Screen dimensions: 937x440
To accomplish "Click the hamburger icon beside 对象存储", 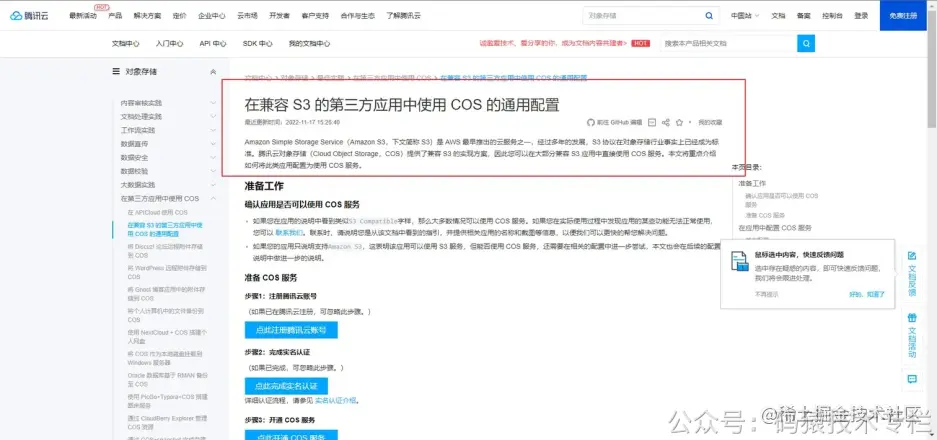I will coord(116,71).
